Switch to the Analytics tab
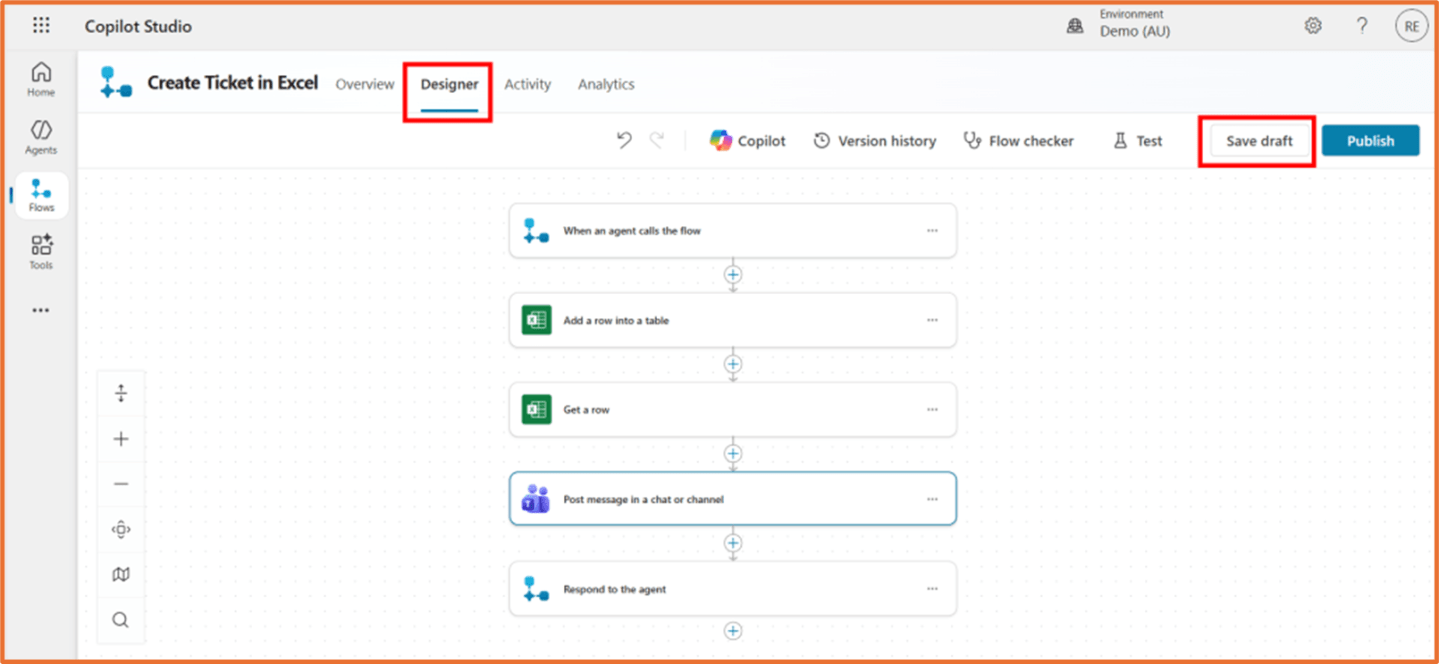 coord(606,84)
